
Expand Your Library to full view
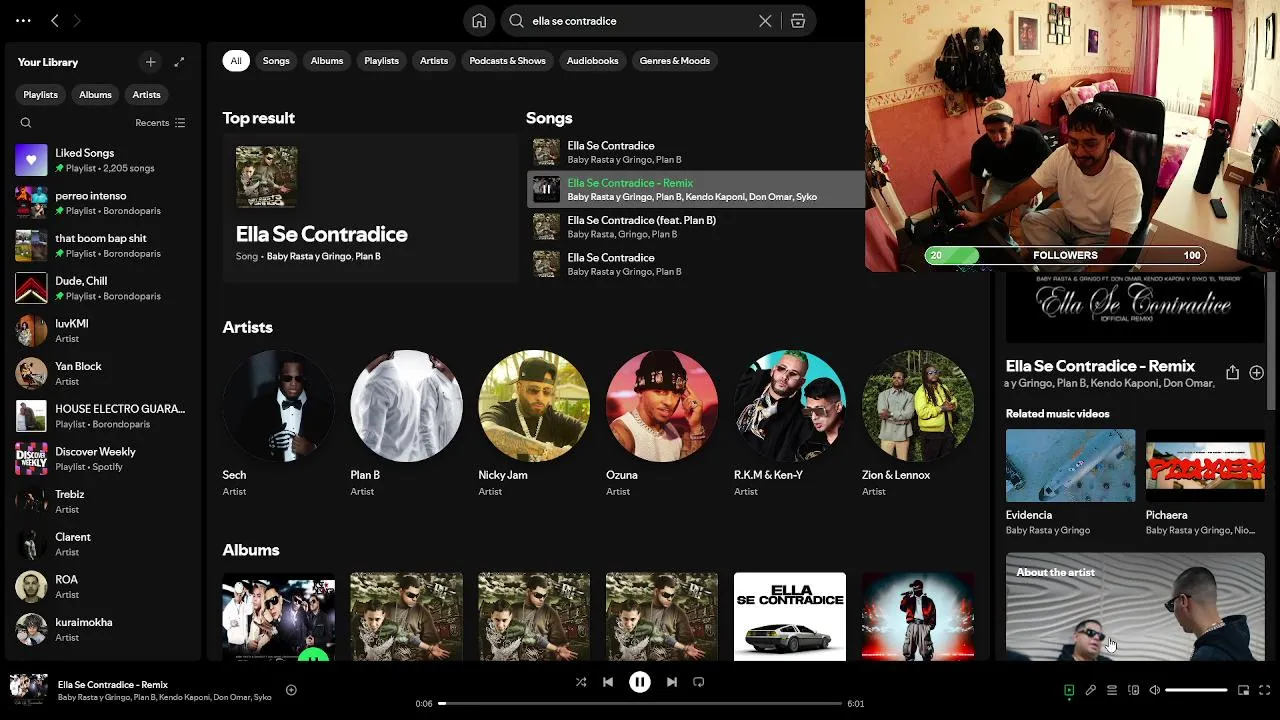(179, 62)
